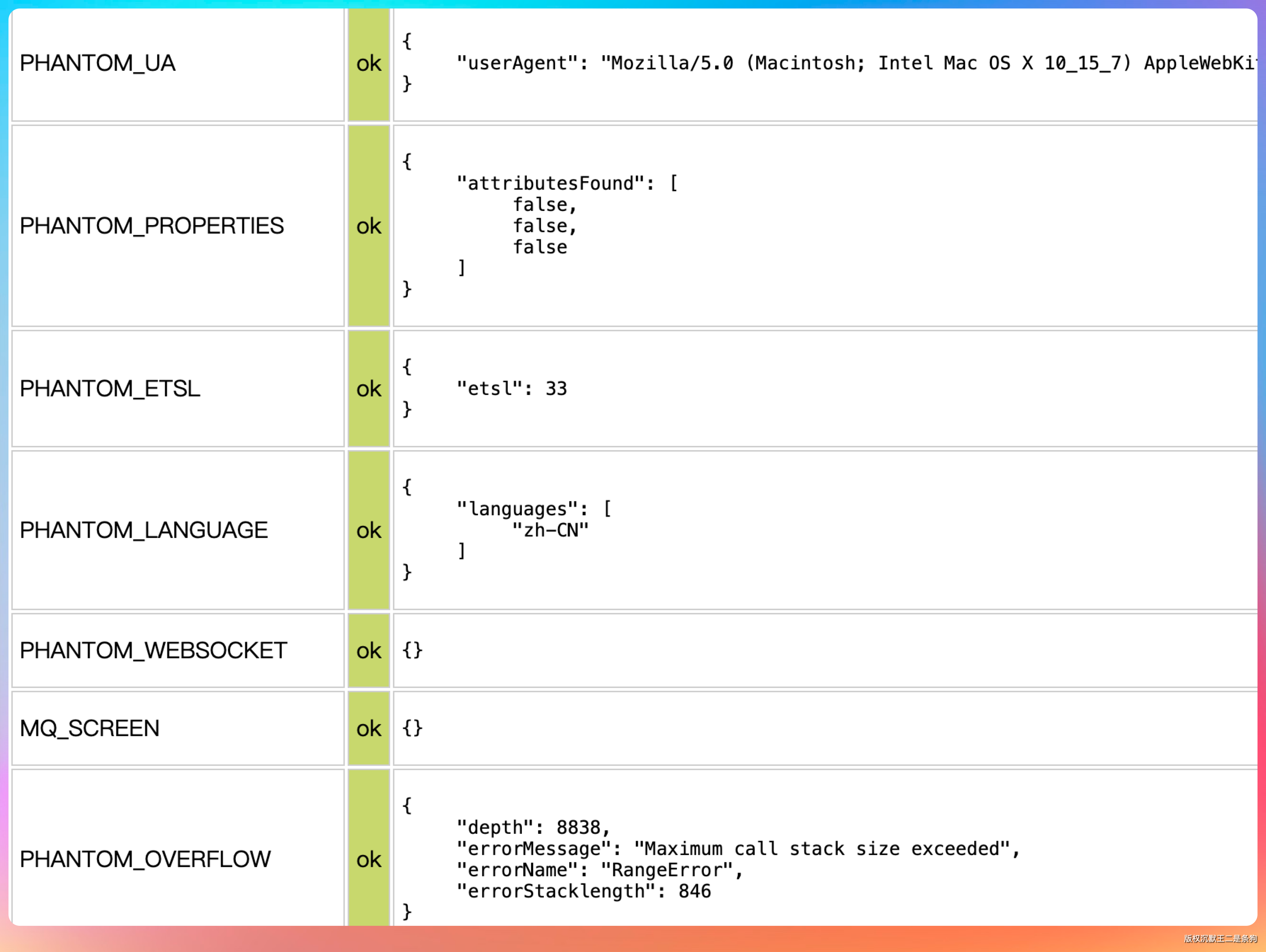Click the ok status for PHANTOM_UA
Viewport: 1266px width, 952px height.
point(369,63)
